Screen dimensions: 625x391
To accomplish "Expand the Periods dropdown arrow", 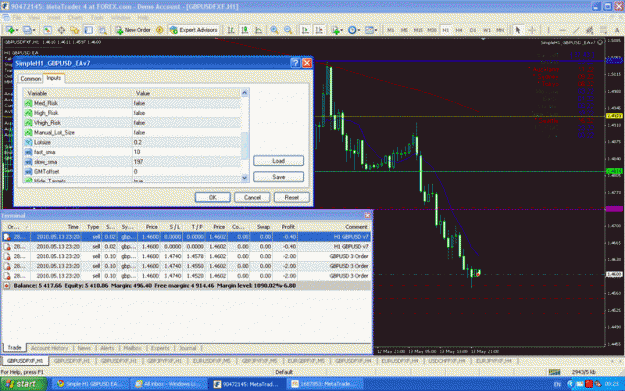I will (x=359, y=30).
